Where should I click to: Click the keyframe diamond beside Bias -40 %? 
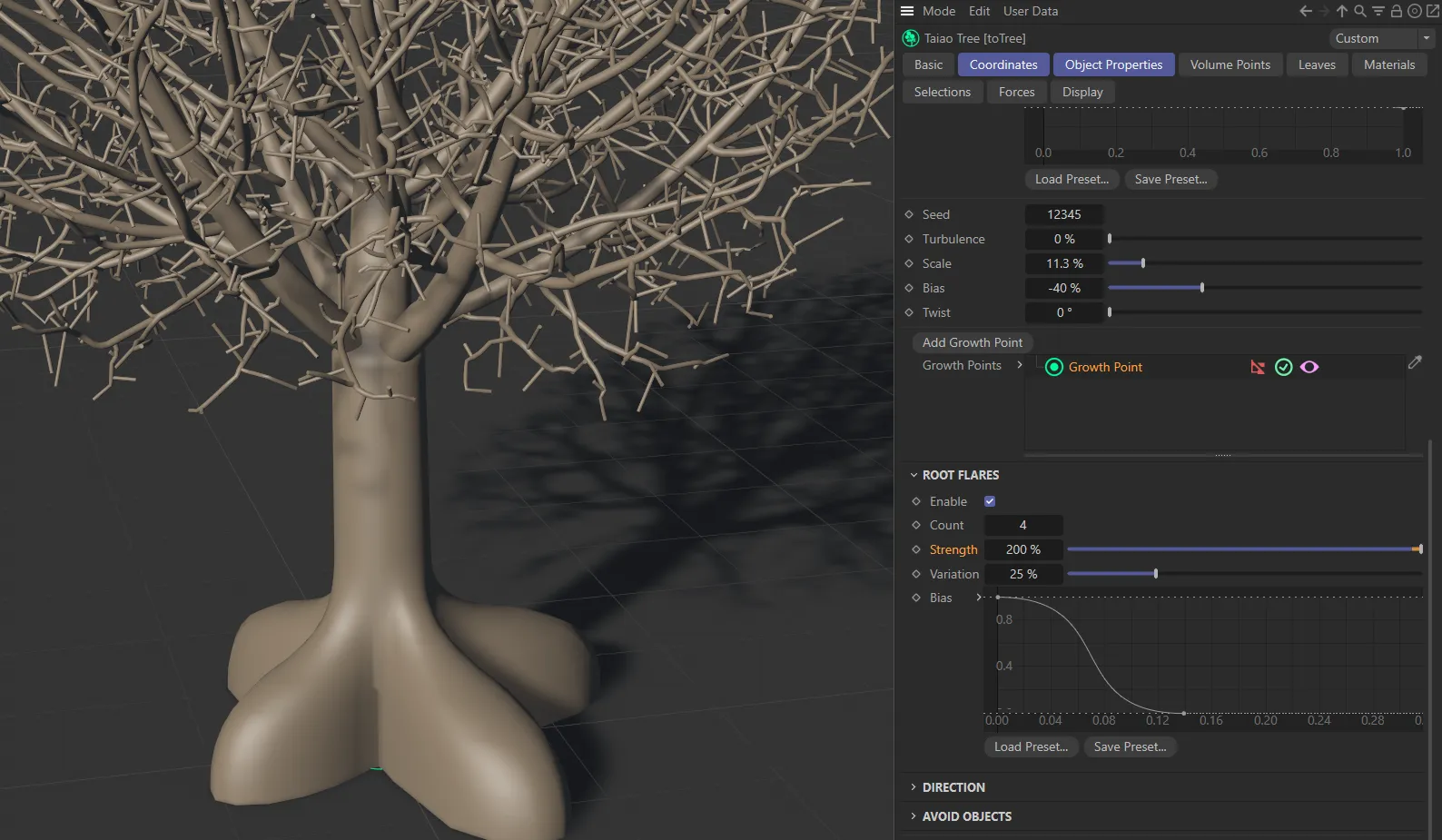tap(909, 288)
